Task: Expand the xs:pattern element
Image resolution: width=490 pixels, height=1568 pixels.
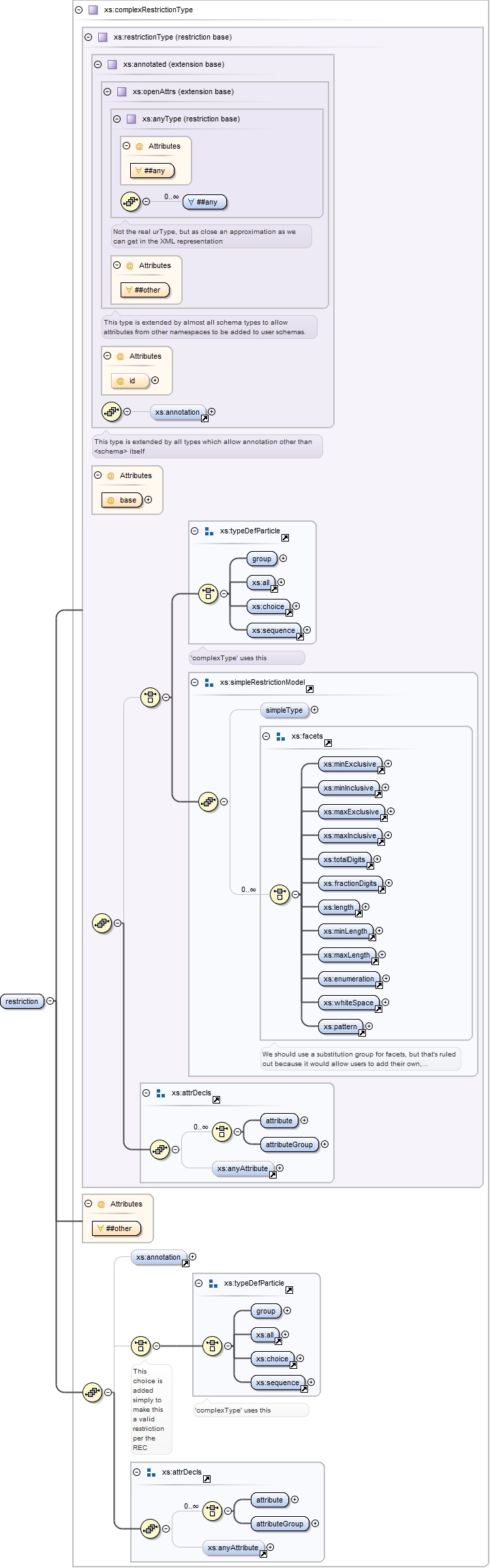Action: coord(369,1026)
